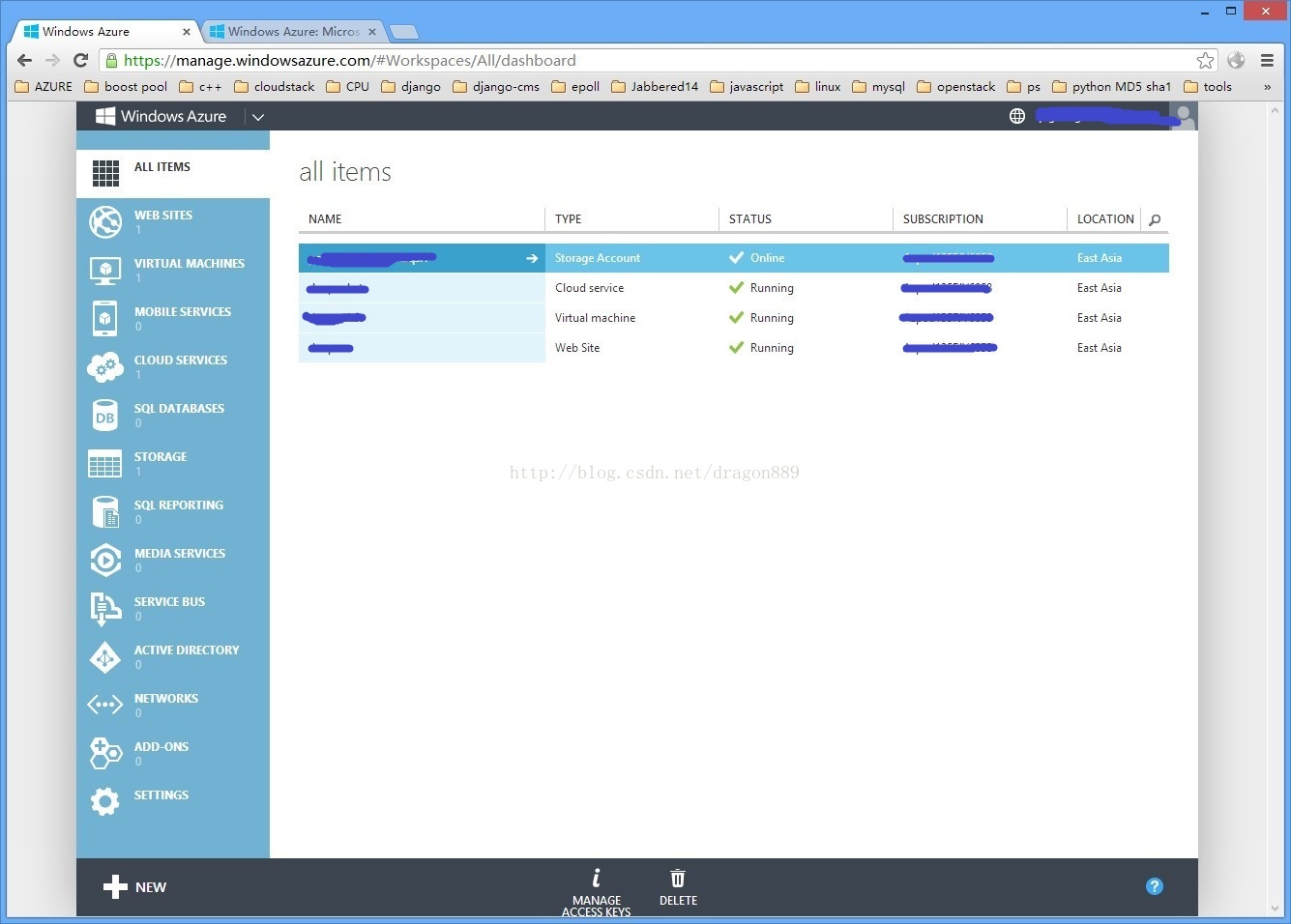Click the arrow on Storage Account row
The image size is (1291, 924).
531,258
